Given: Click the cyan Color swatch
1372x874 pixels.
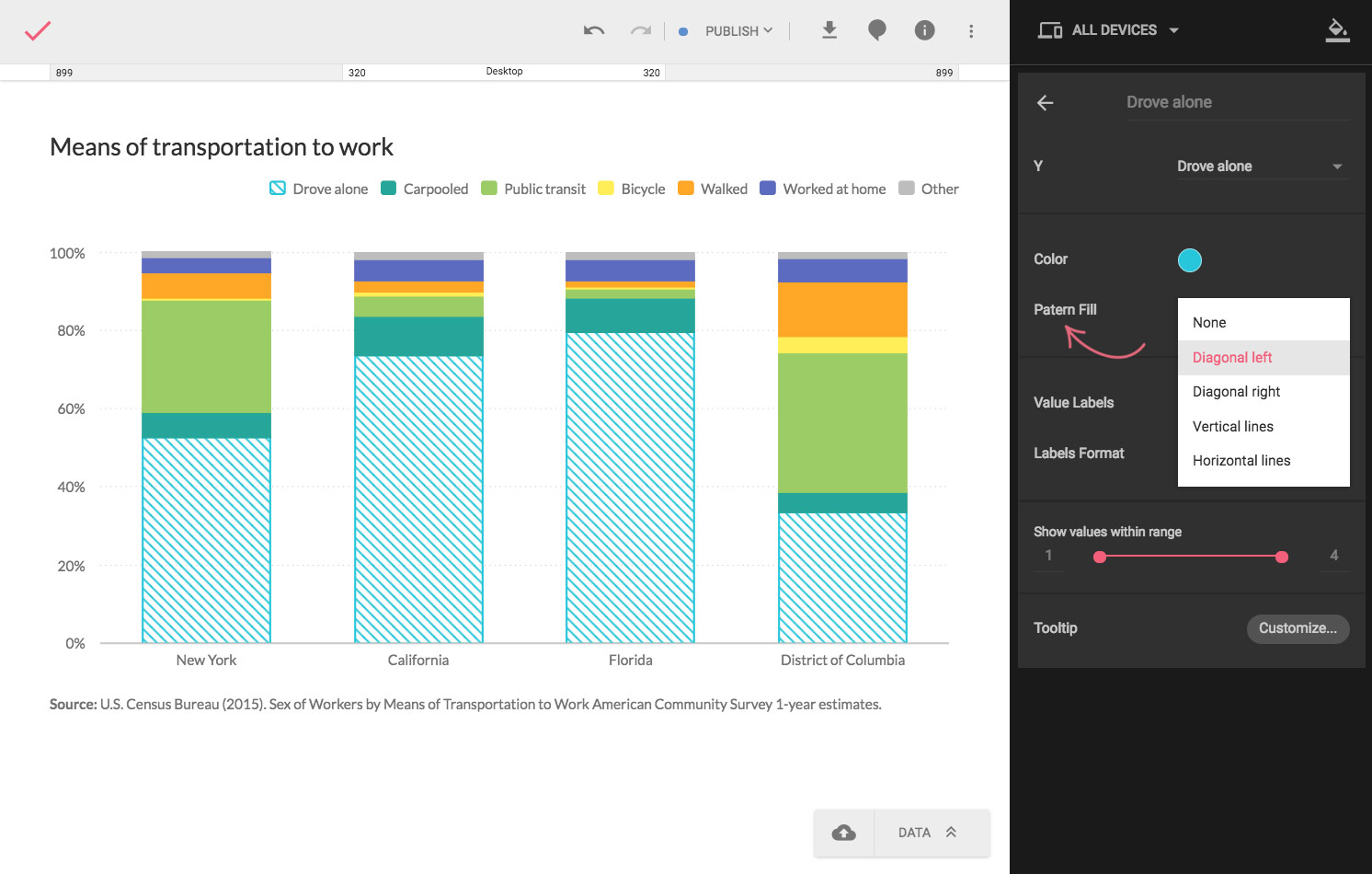Looking at the screenshot, I should pos(1189,260).
